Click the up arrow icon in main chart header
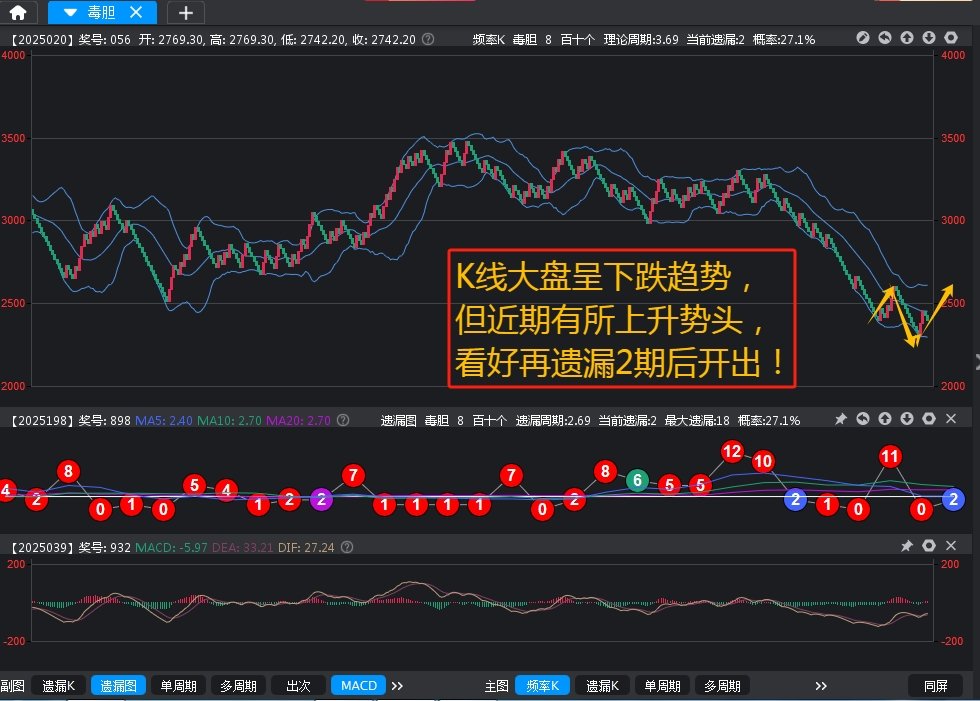Image resolution: width=980 pixels, height=701 pixels. click(907, 38)
